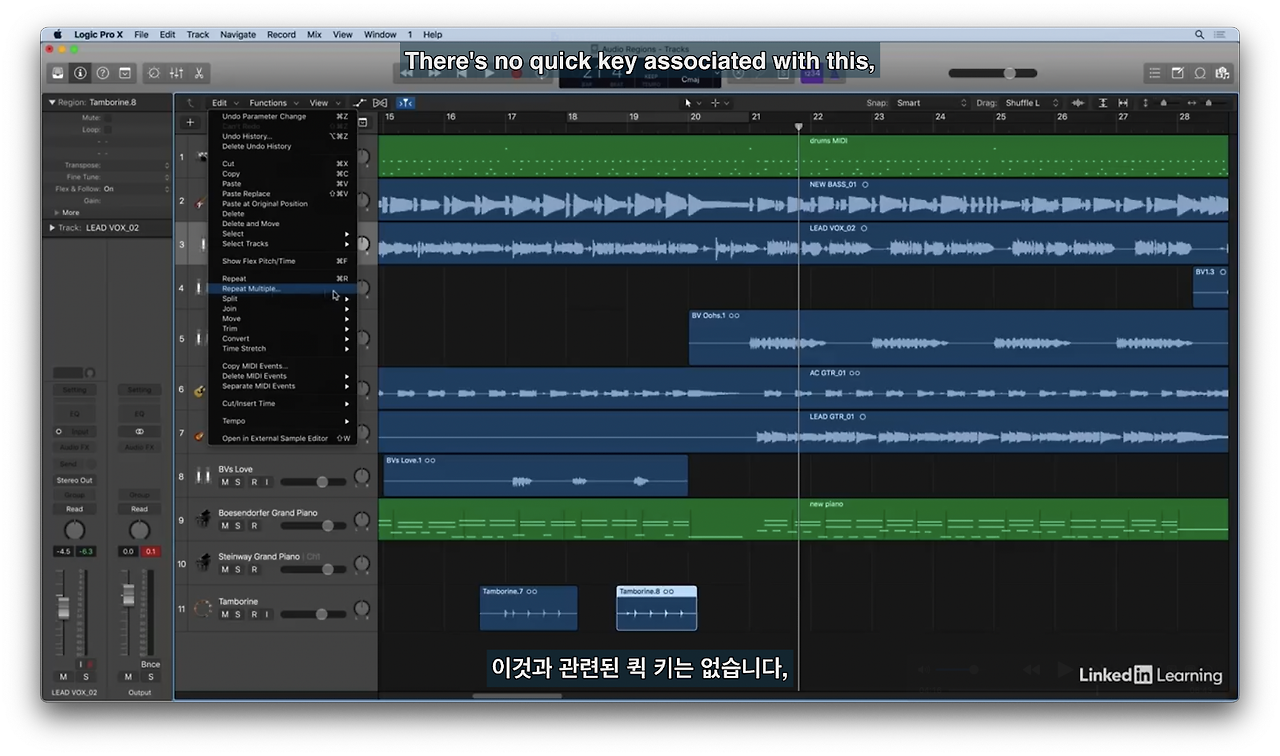Image resolution: width=1280 pixels, height=756 pixels.
Task: Click BVs Love track microphone icon
Action: click(x=203, y=476)
